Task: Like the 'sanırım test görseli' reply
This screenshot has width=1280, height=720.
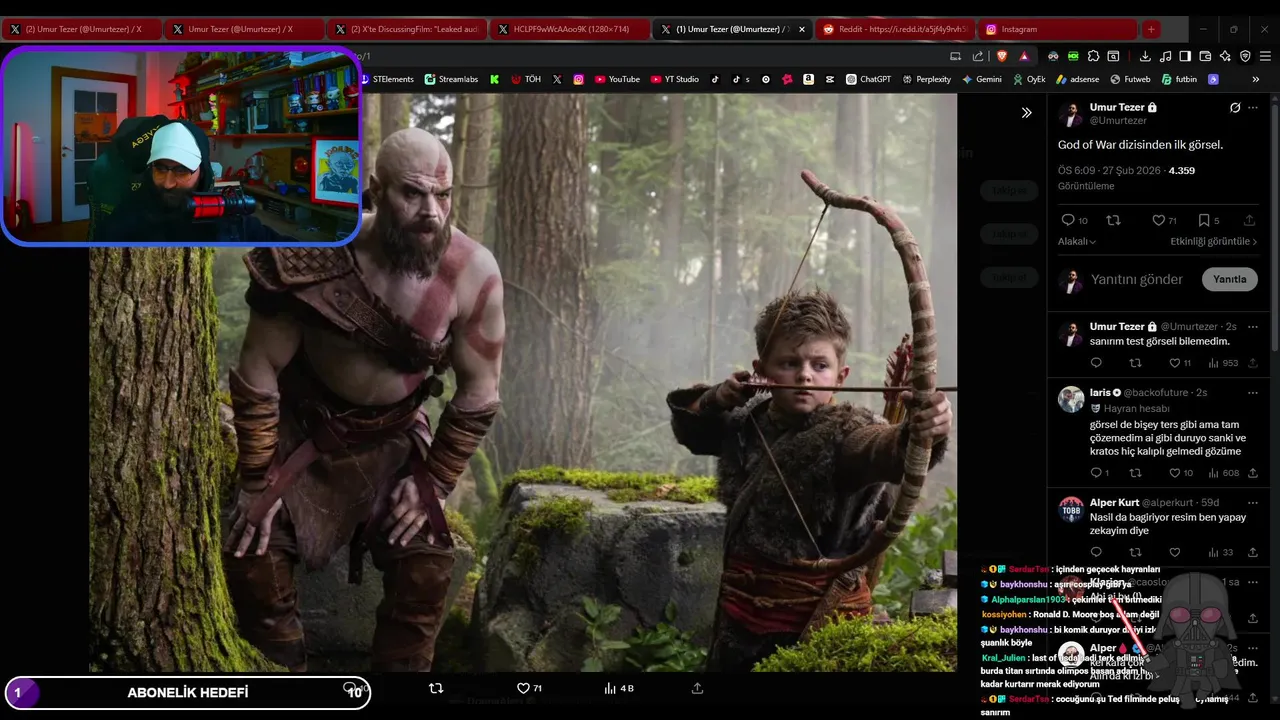Action: (1180, 363)
